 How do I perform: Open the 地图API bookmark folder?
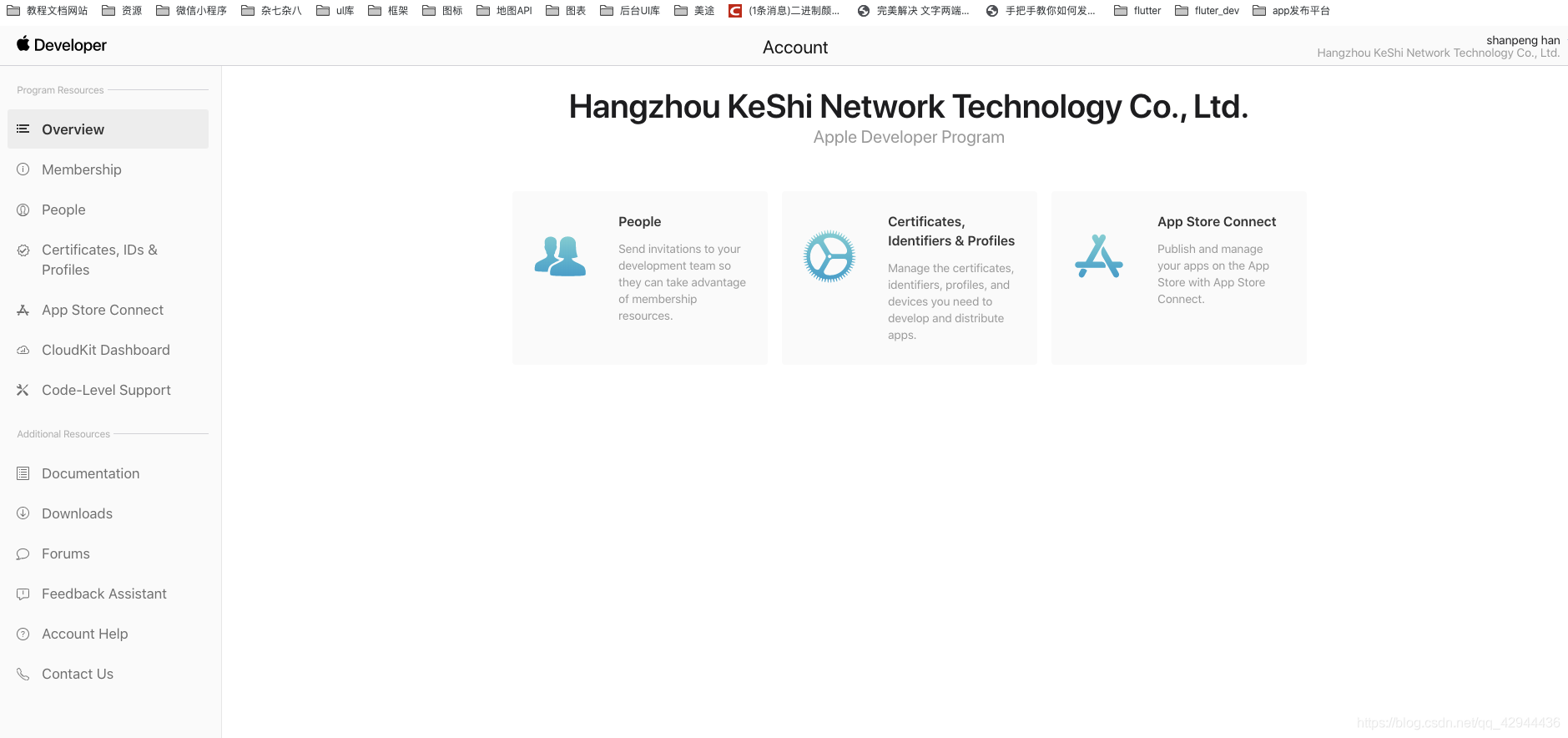504,11
